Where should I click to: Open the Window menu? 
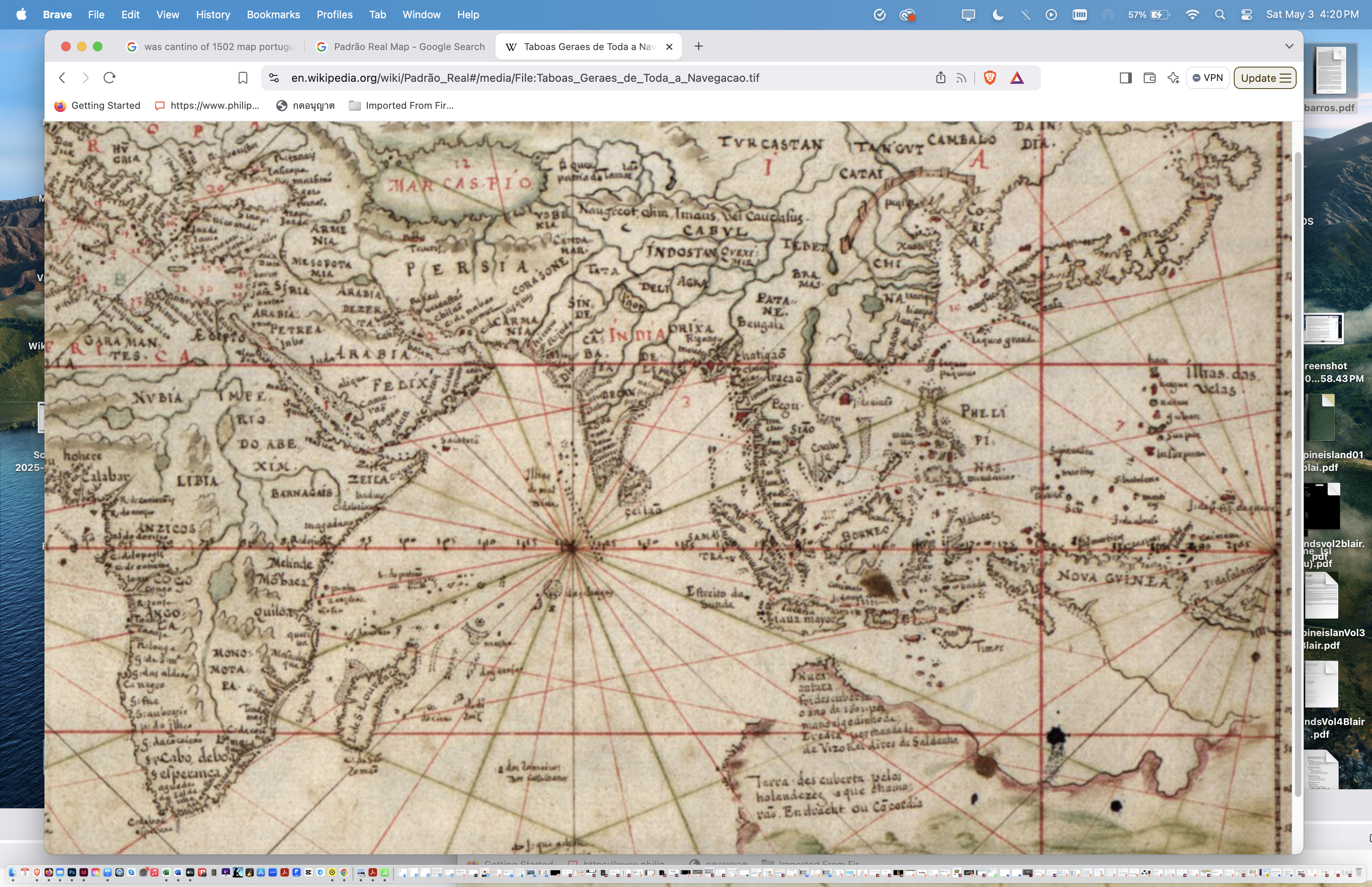[421, 14]
